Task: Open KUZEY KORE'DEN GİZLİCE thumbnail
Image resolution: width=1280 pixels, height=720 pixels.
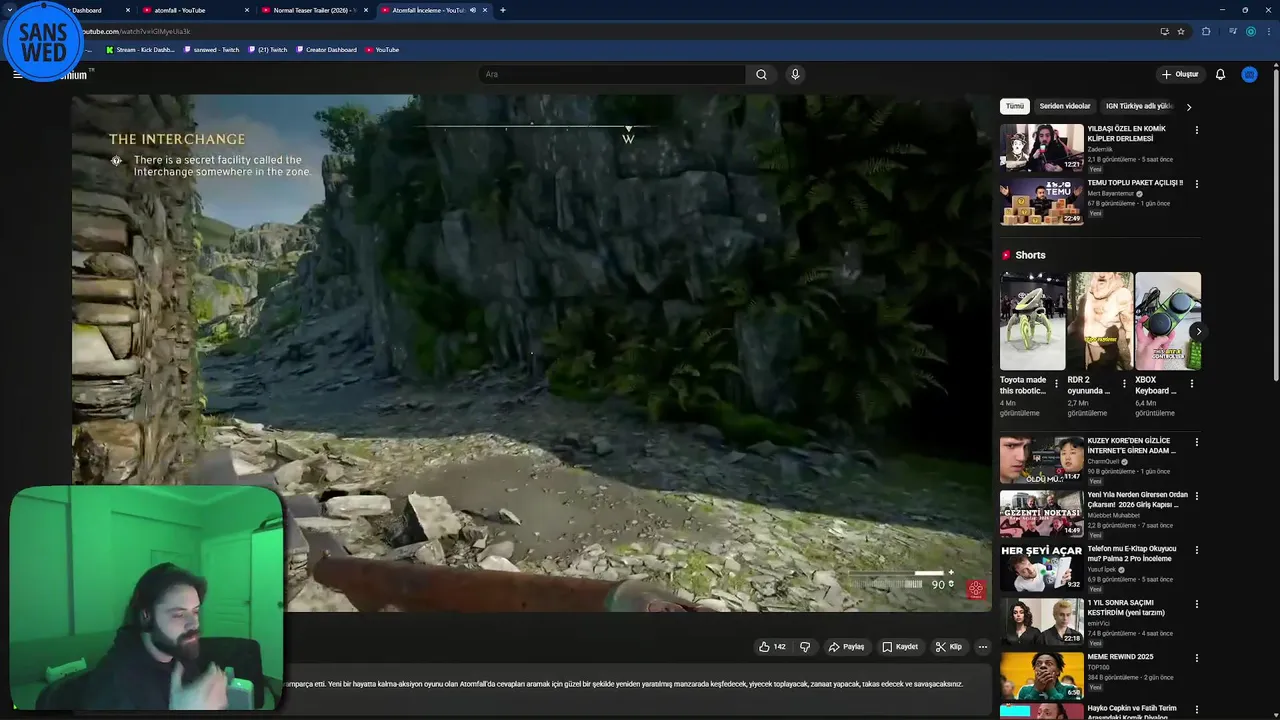Action: point(1041,460)
